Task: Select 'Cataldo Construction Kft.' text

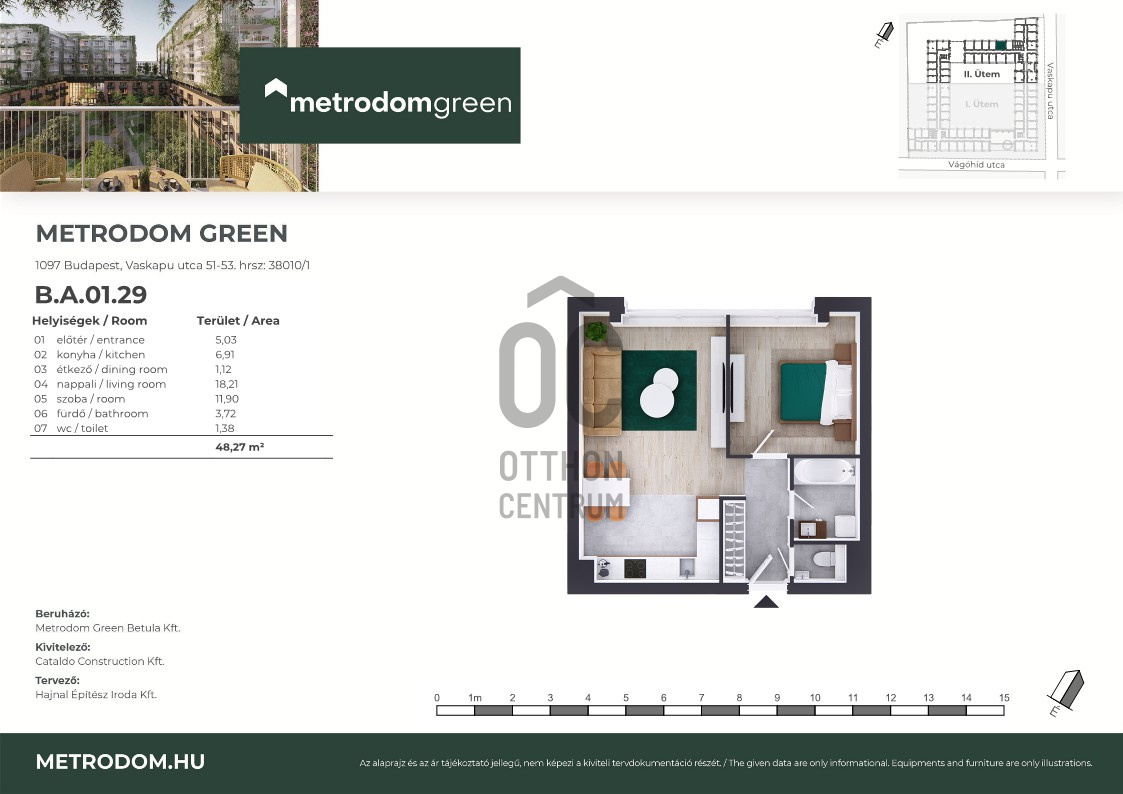Action: [x=100, y=662]
